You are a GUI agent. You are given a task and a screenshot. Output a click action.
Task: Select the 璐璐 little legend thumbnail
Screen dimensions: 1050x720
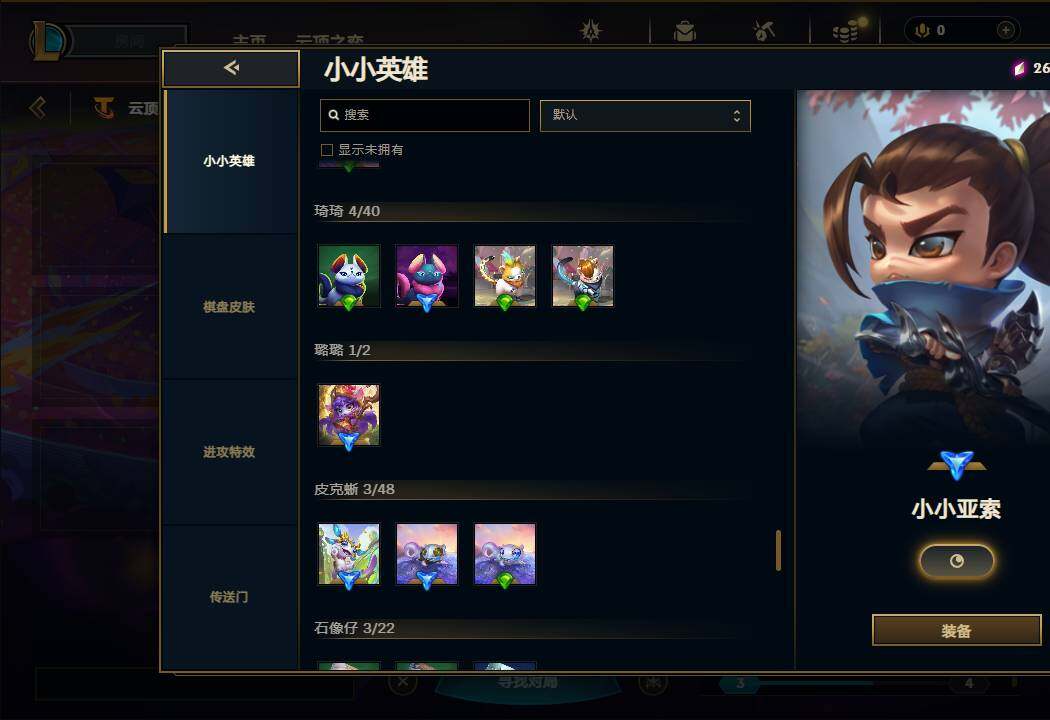click(x=349, y=415)
